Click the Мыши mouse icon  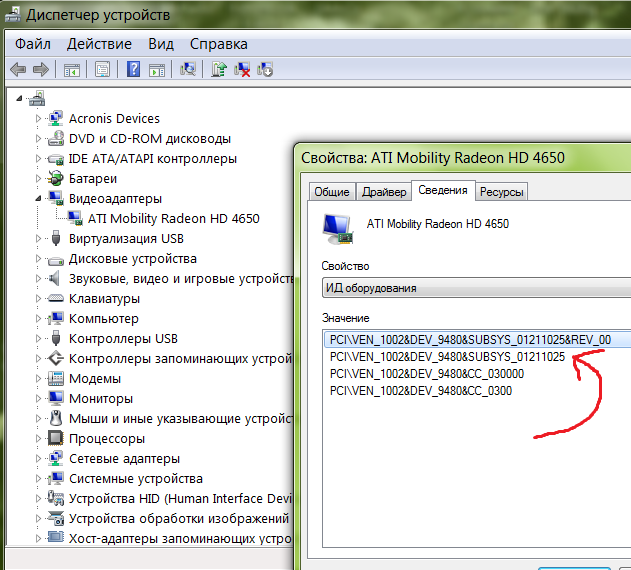click(x=56, y=418)
